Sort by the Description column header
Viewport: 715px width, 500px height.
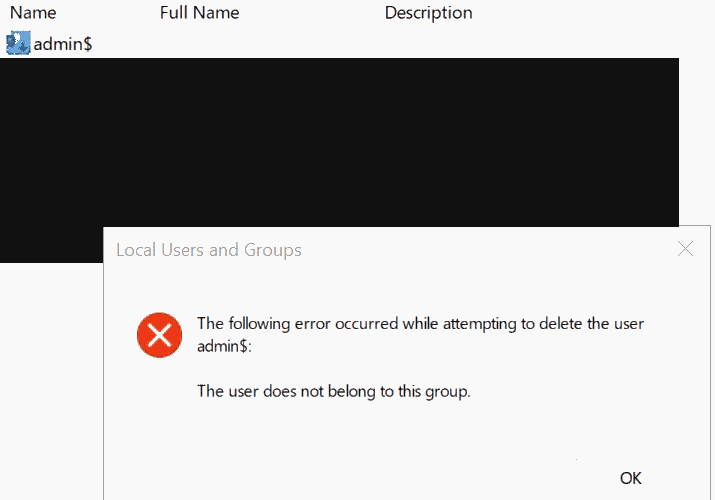tap(429, 13)
